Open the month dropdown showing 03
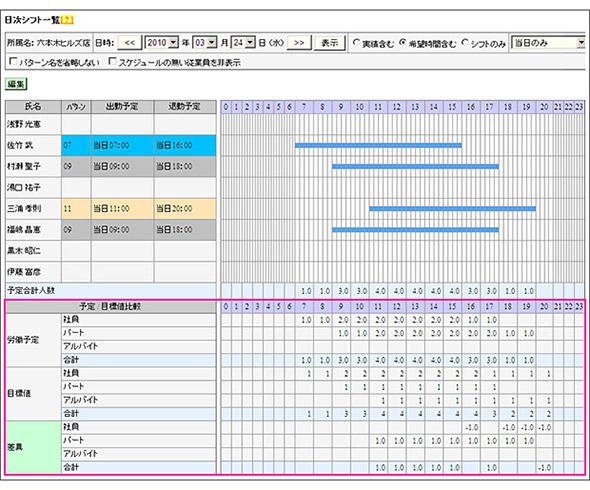This screenshot has width=590, height=490. pos(205,43)
